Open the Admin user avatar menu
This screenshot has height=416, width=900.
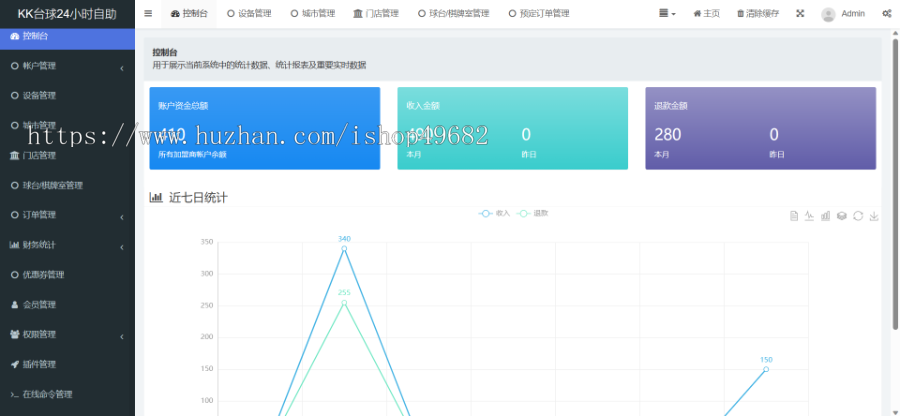pyautogui.click(x=828, y=14)
